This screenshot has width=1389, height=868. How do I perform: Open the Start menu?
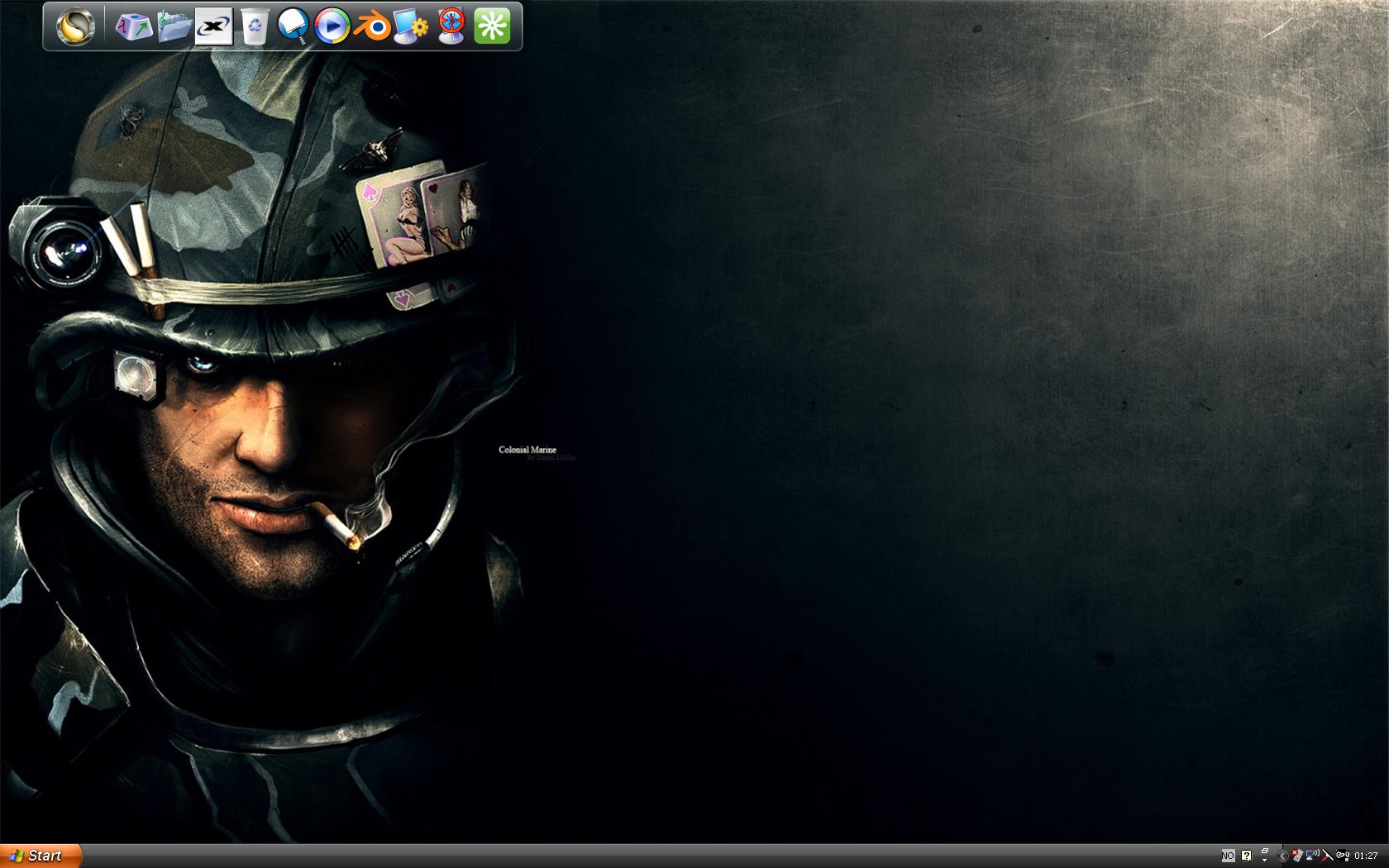click(41, 856)
